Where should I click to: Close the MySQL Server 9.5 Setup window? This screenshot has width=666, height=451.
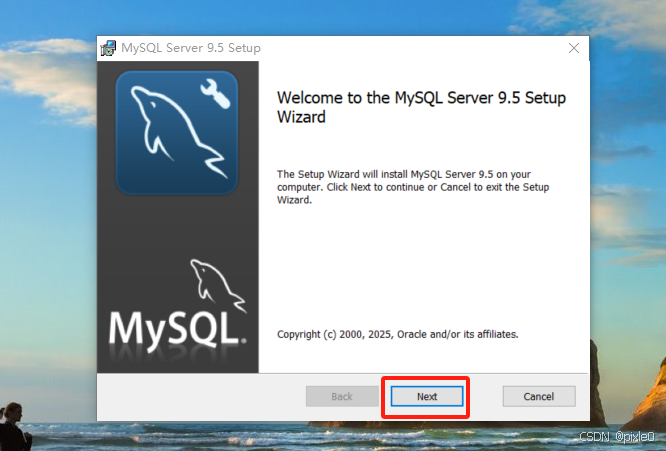click(x=574, y=48)
